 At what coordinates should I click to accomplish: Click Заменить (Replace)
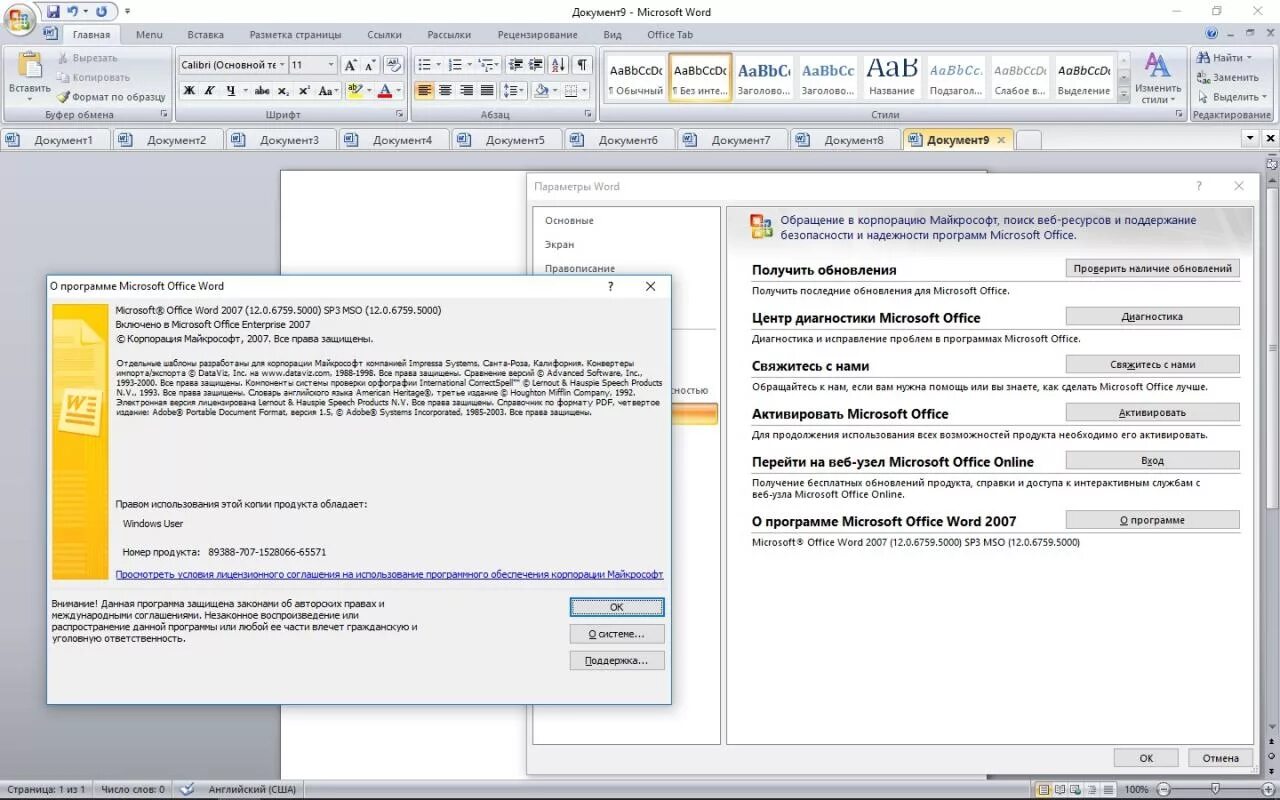click(1228, 77)
